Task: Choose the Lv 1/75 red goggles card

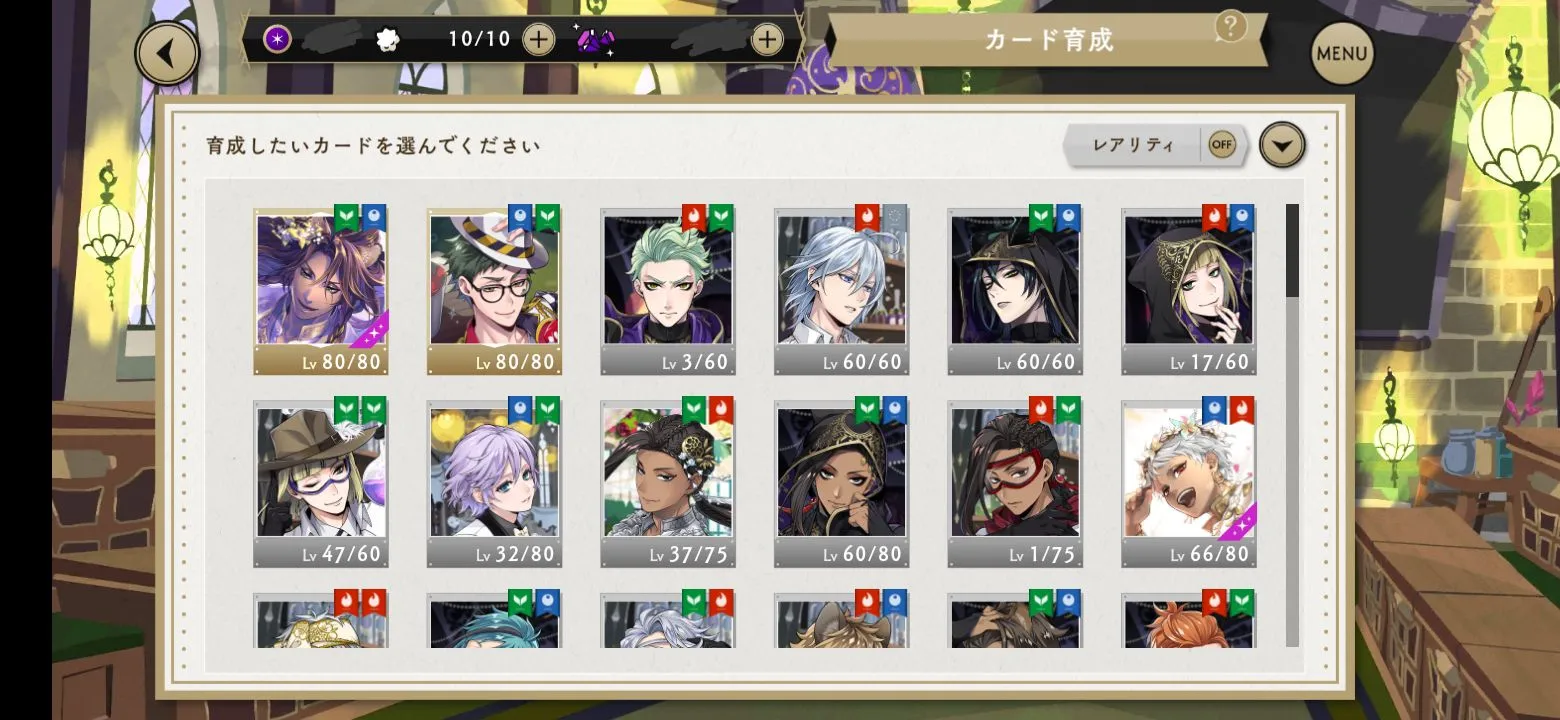Action: tap(1015, 483)
